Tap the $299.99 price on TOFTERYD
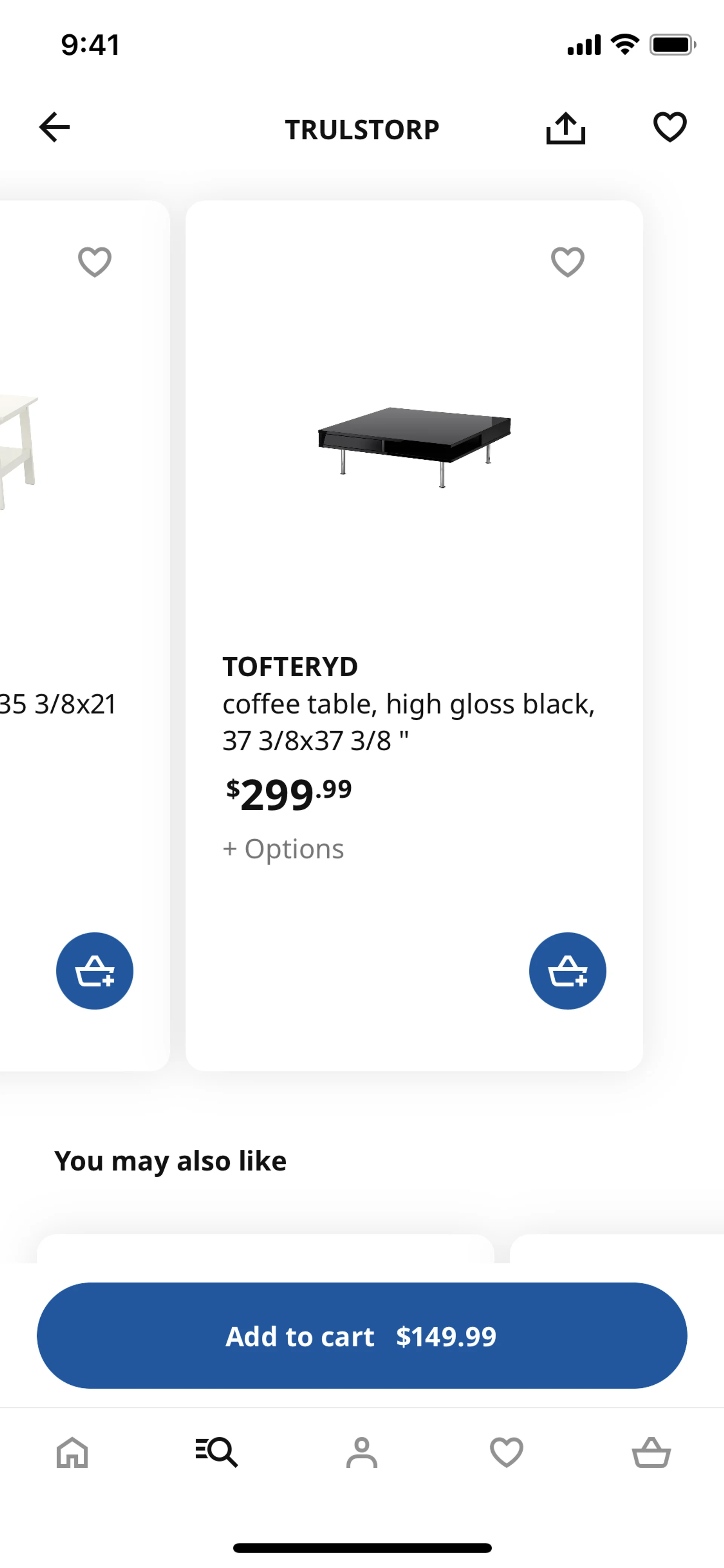724x1568 pixels. tap(289, 794)
